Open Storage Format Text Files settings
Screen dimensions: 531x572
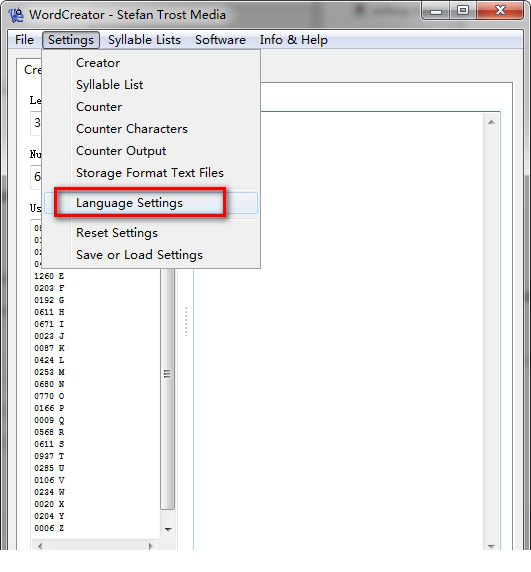point(151,173)
